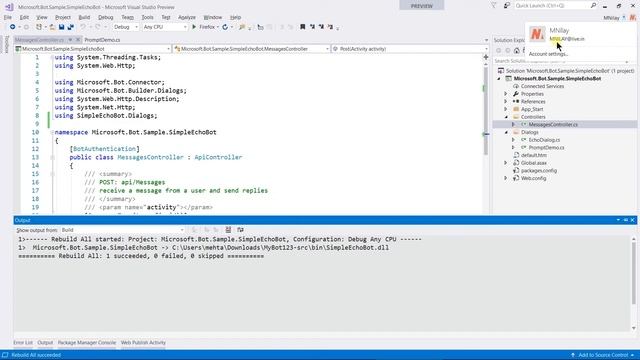Click Rebuild All succeeded status text
The width and height of the screenshot is (640, 360).
[36, 355]
